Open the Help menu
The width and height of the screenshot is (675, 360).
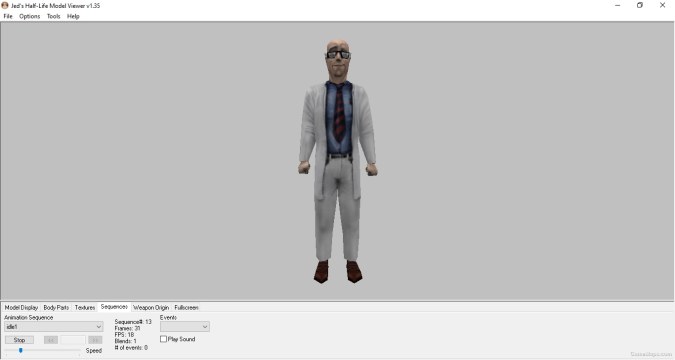[x=73, y=16]
